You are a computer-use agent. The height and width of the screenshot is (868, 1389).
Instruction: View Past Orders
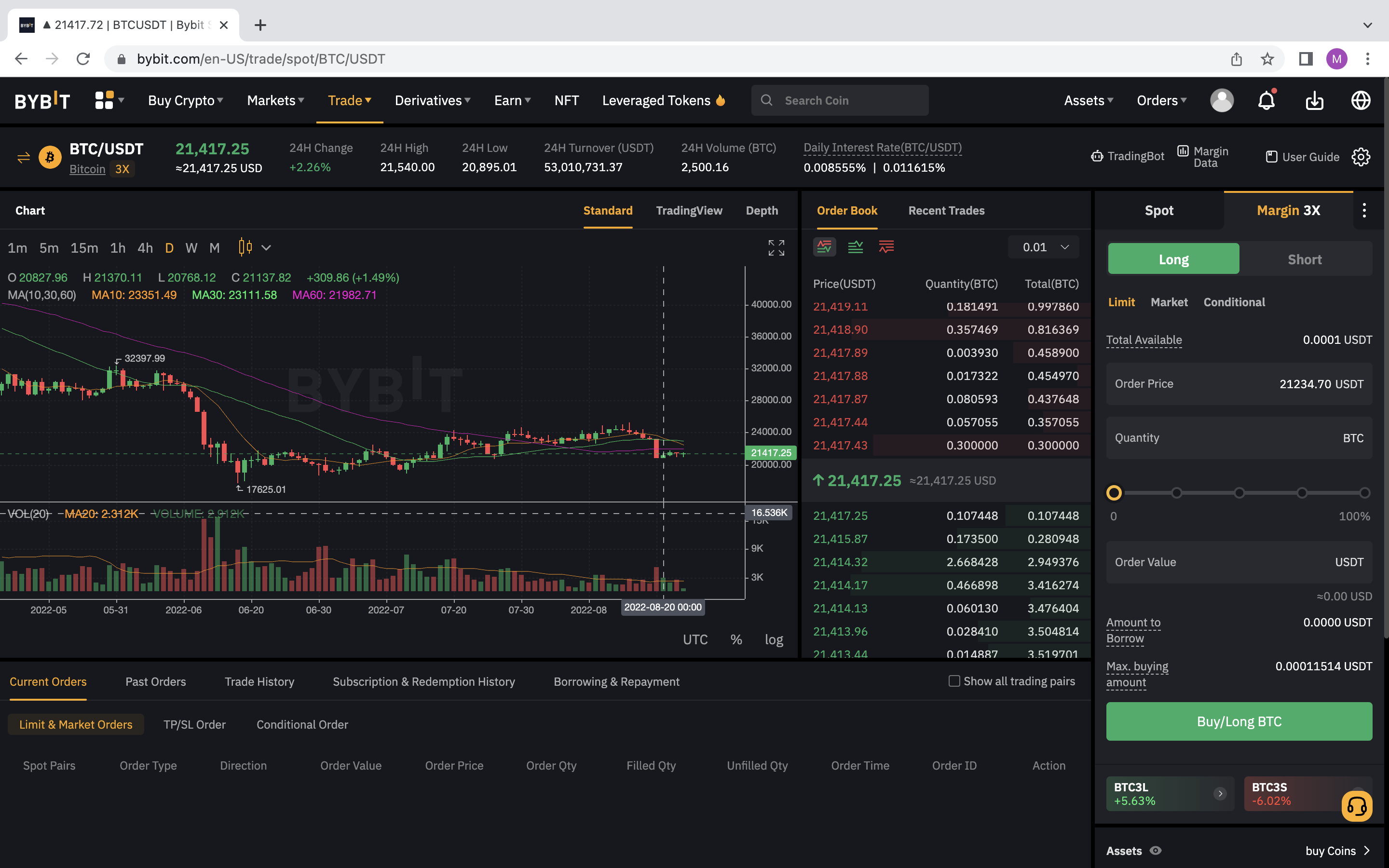(156, 681)
